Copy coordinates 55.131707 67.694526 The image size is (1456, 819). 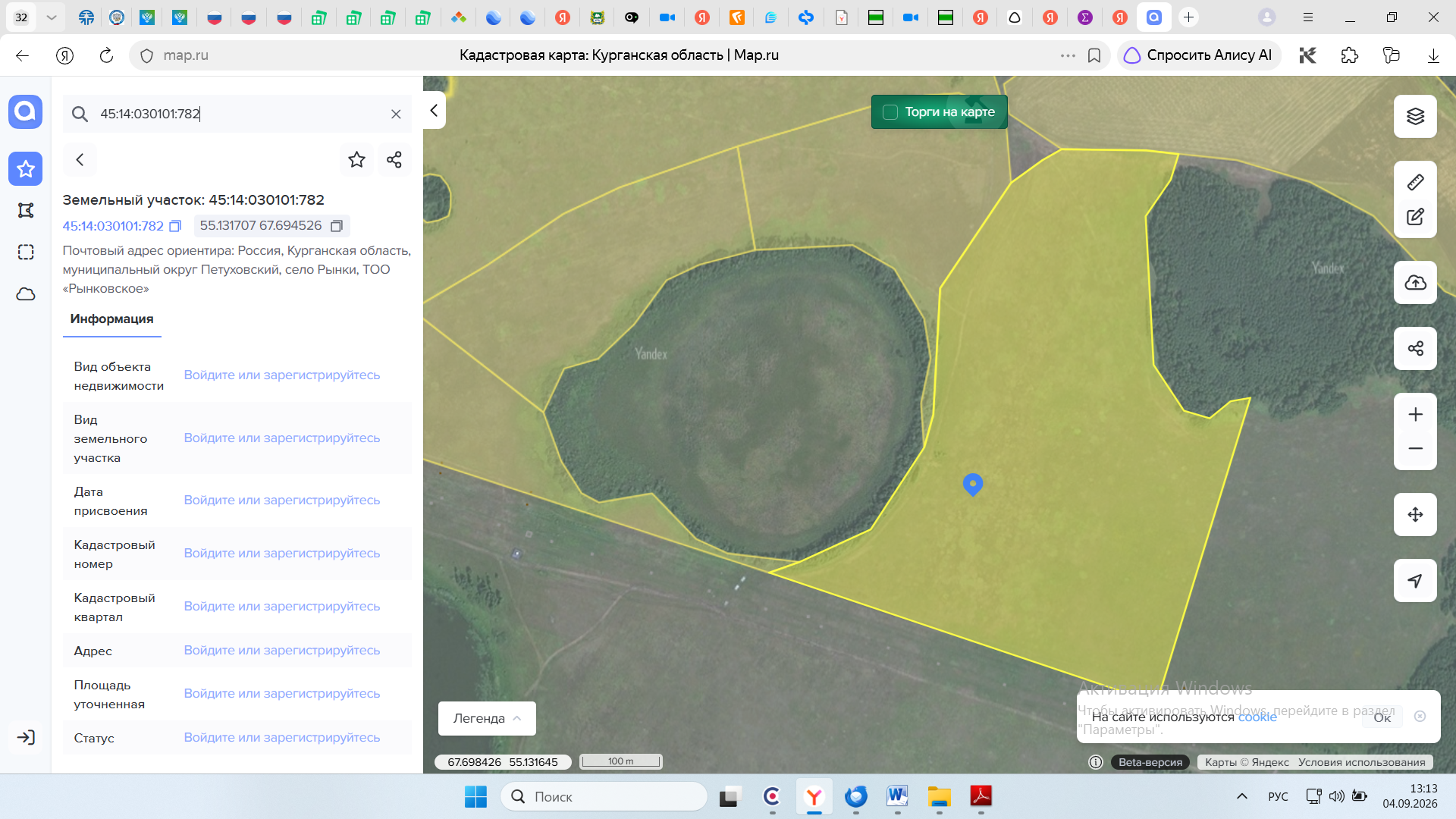[337, 226]
